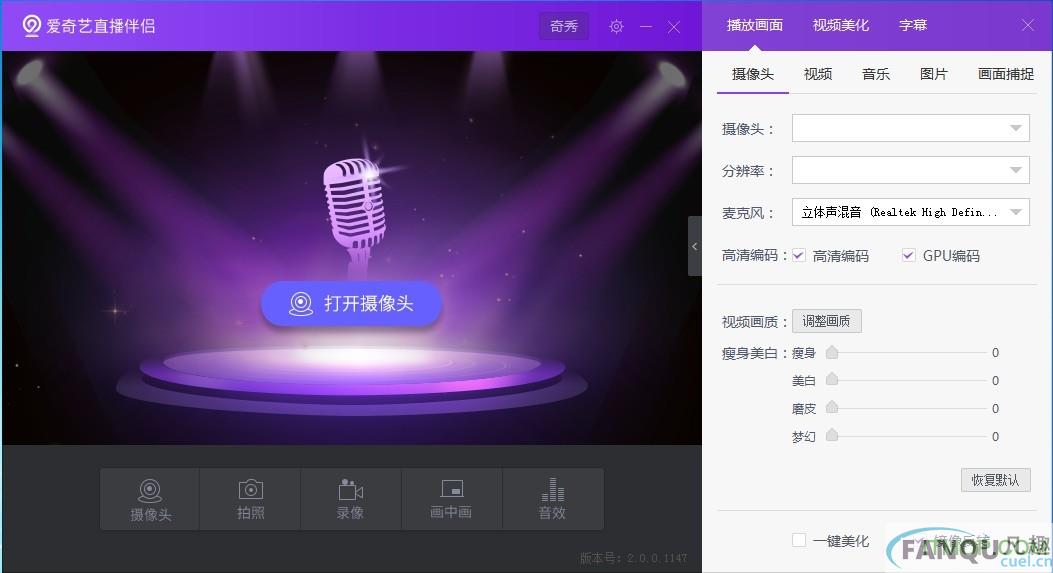Switch to the 视频美化 tab
1053x573 pixels.
click(841, 26)
